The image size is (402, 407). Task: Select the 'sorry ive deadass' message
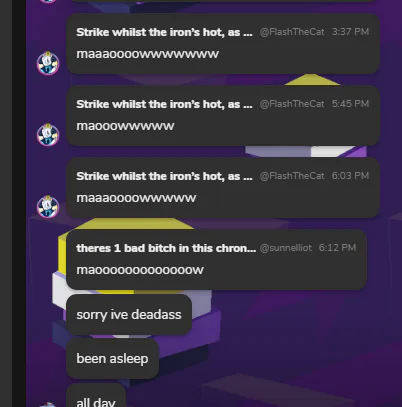tap(129, 315)
